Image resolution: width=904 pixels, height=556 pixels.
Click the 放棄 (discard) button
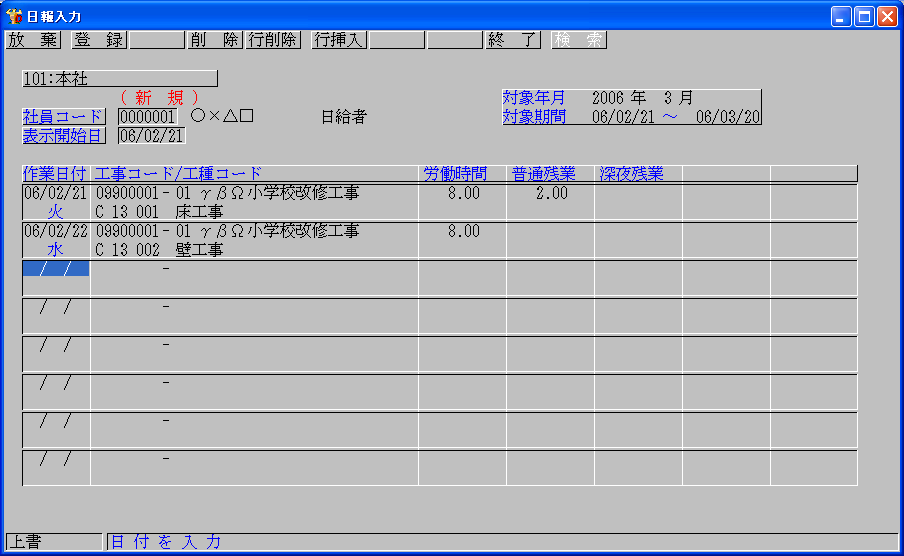(x=33, y=40)
